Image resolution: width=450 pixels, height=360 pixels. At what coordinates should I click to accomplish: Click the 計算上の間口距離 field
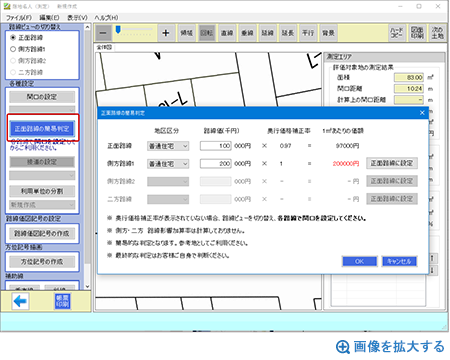tap(409, 100)
